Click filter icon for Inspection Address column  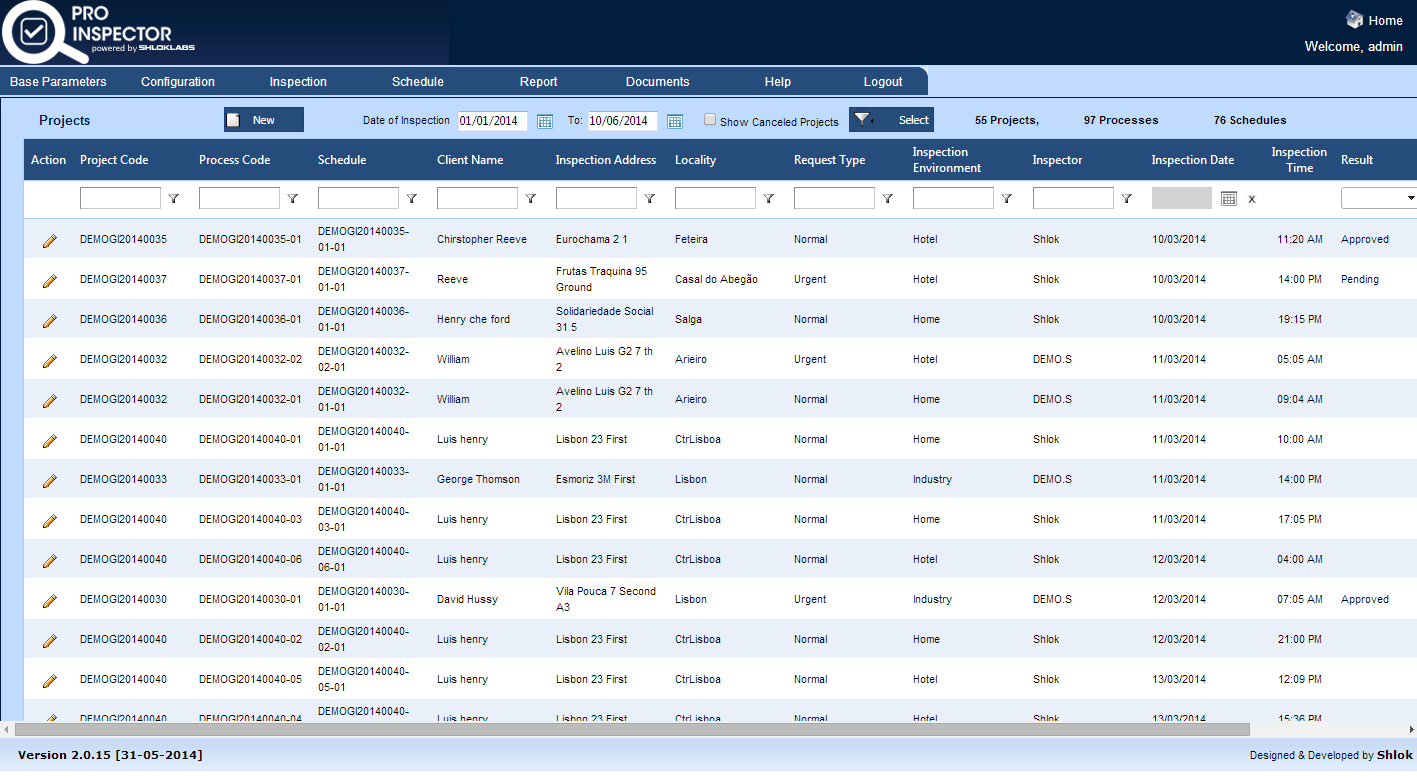(650, 199)
